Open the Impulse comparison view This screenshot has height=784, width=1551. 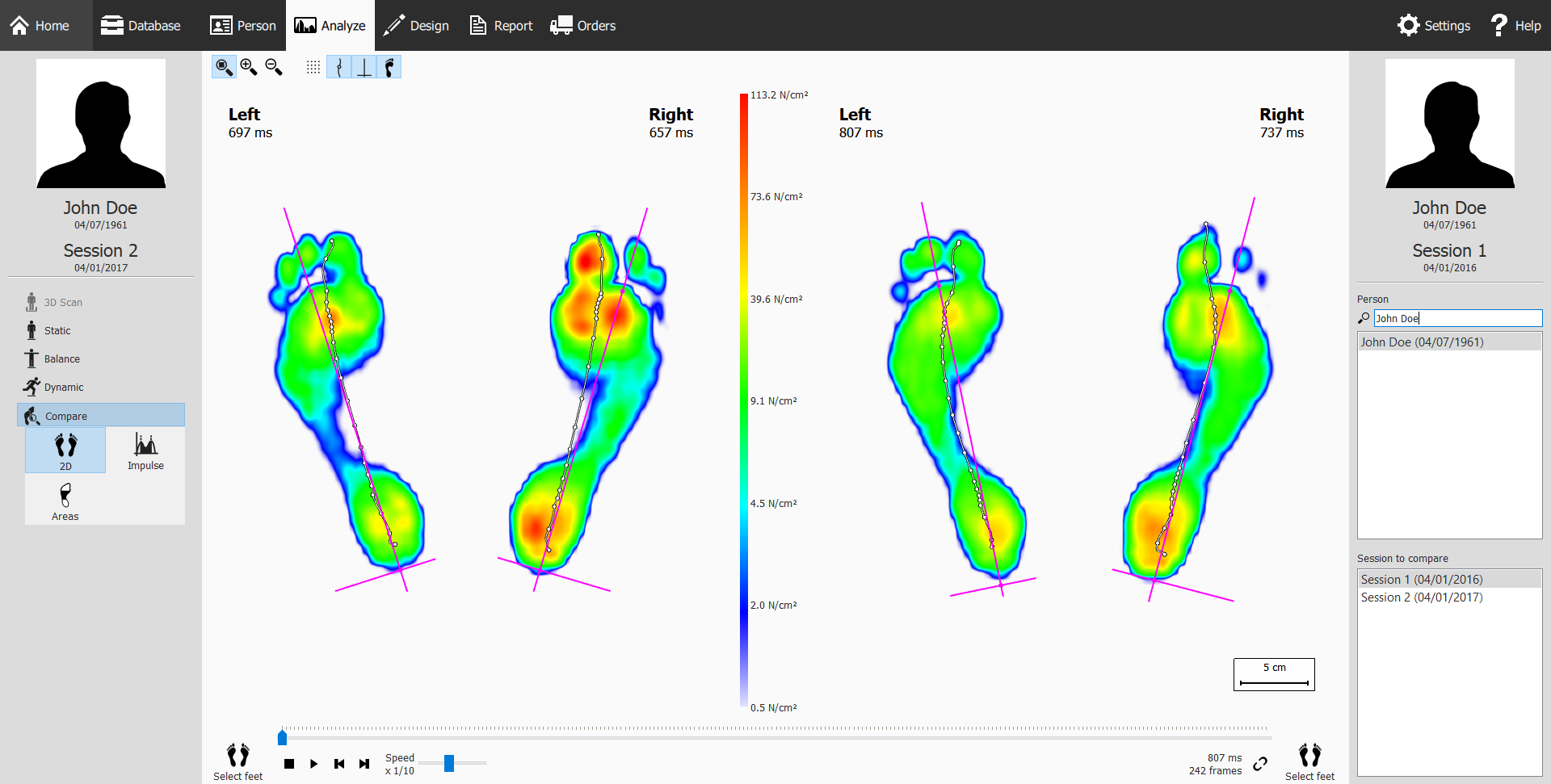tap(145, 450)
